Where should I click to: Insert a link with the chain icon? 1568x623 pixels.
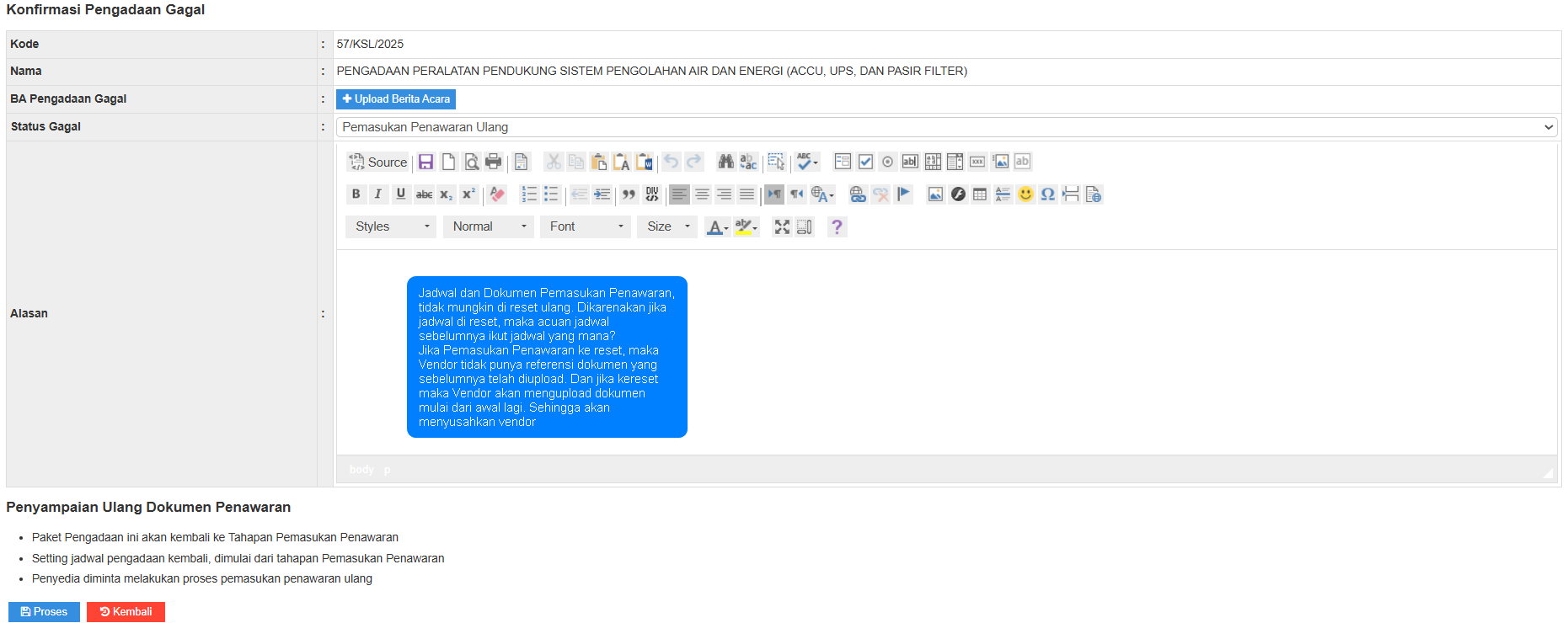(858, 194)
